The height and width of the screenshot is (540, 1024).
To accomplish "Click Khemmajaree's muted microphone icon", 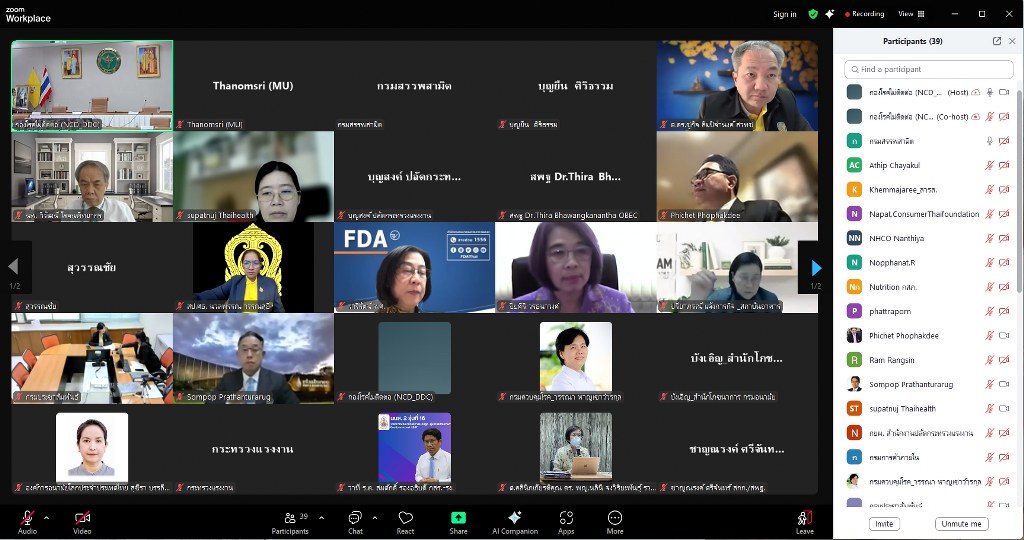I will click(990, 190).
